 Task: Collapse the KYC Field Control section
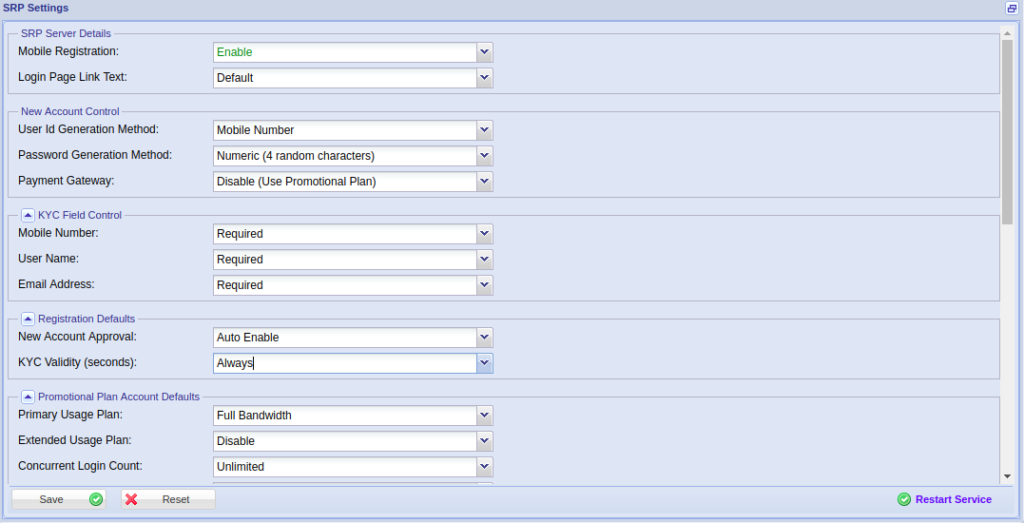[28, 215]
